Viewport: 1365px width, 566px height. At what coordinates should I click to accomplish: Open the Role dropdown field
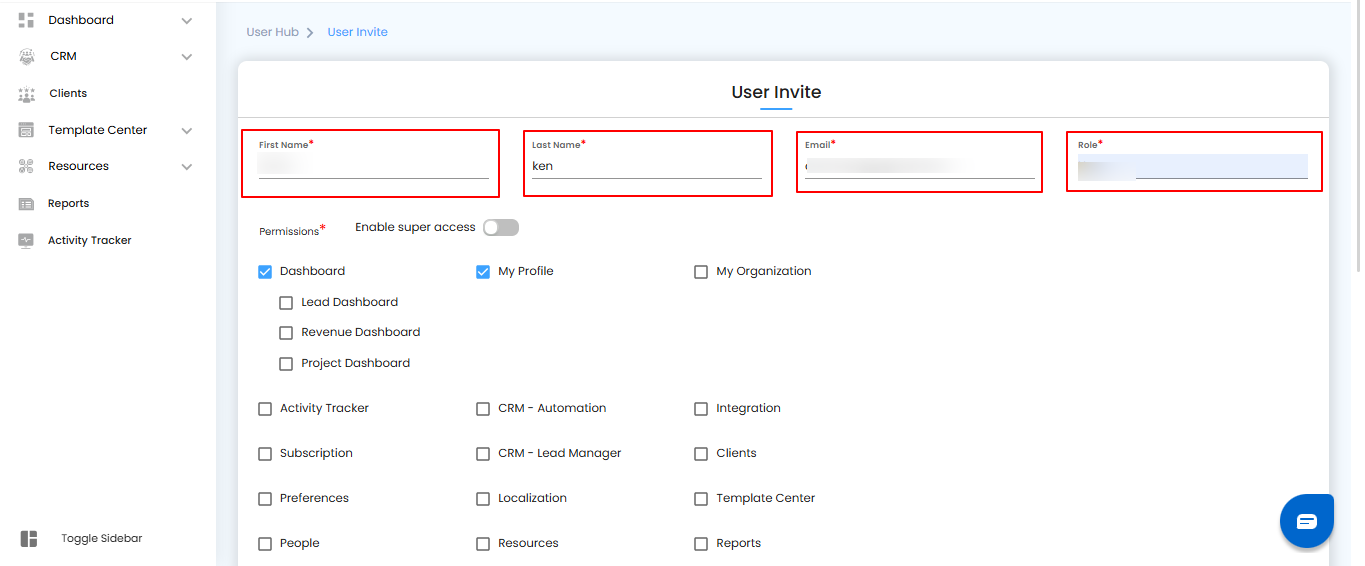(x=1192, y=167)
